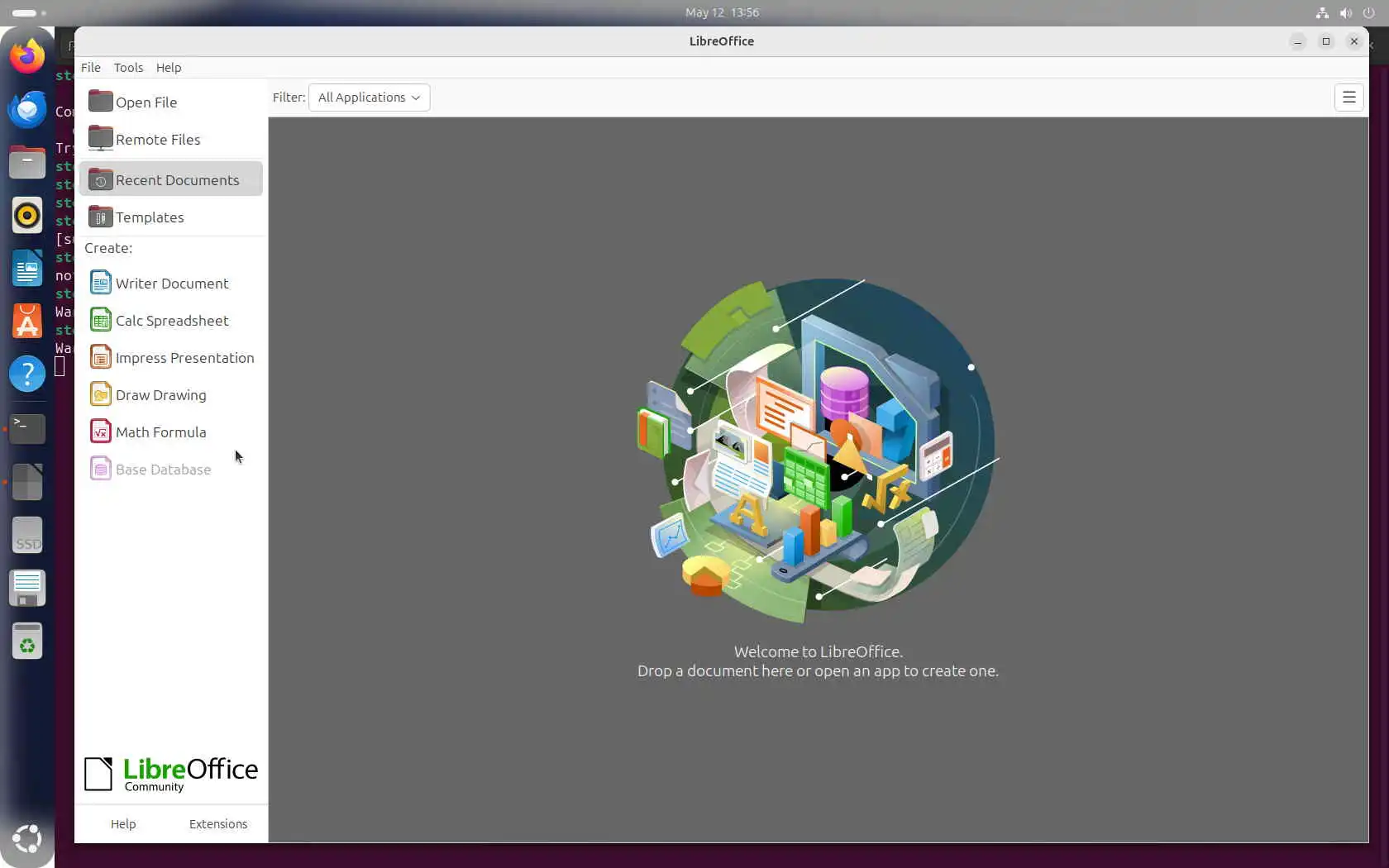Open Rhythmbox music player in dock

pyautogui.click(x=27, y=215)
